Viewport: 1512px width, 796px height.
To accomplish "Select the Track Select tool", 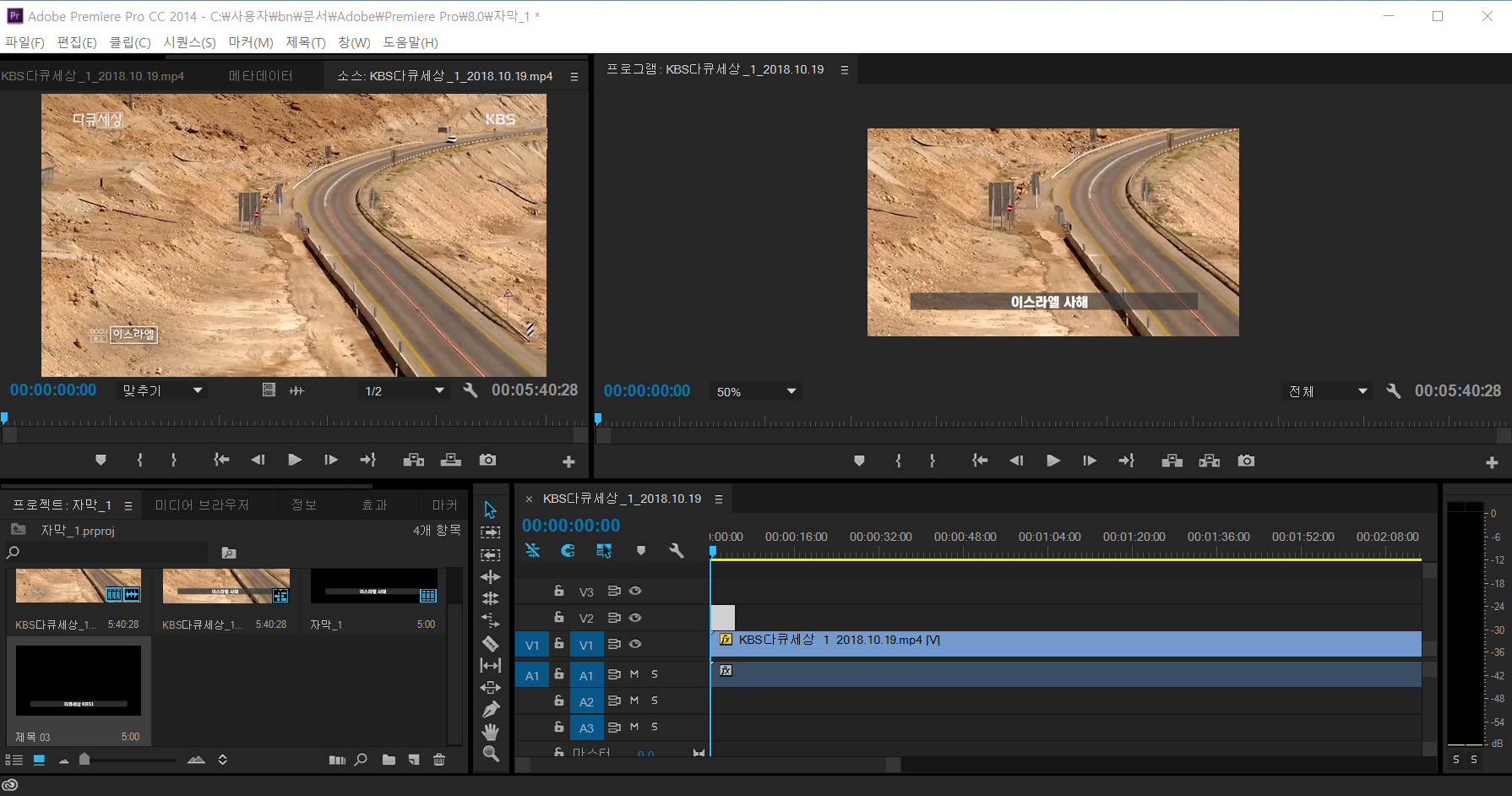I will pyautogui.click(x=490, y=532).
